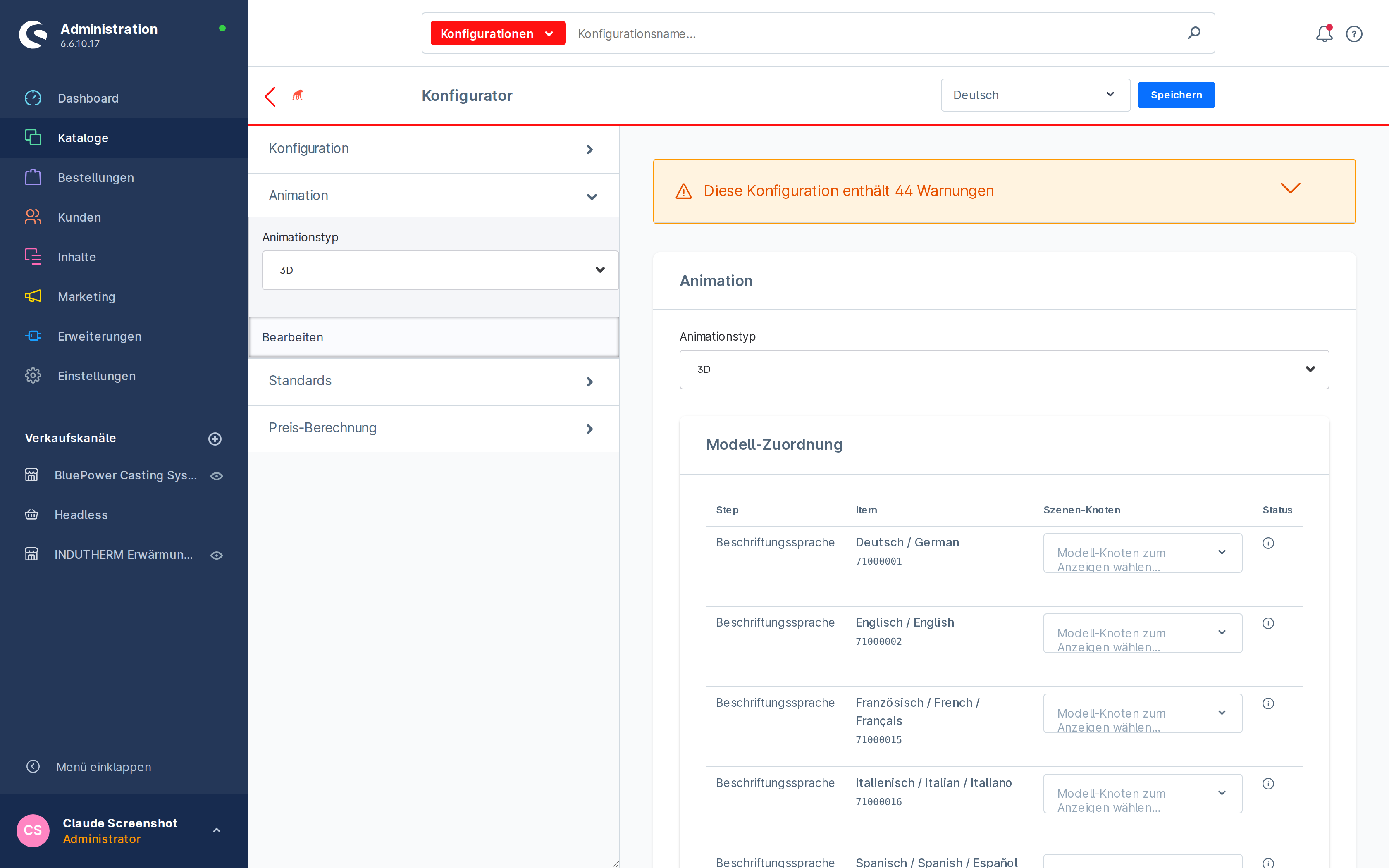Open the Konfigurationen search type dropdown
This screenshot has width=1389, height=868.
click(x=498, y=33)
